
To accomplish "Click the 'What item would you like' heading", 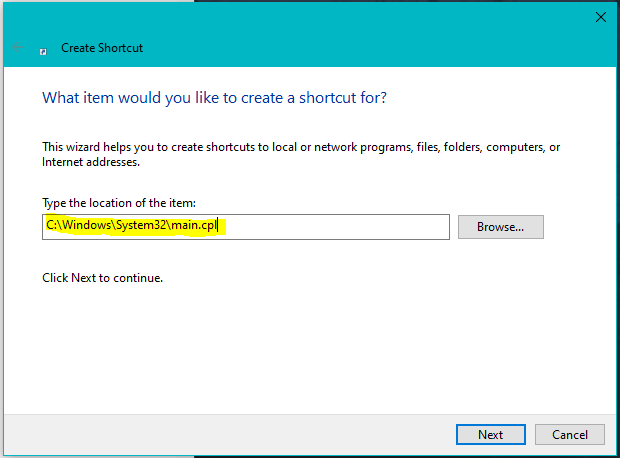I will click(x=214, y=98).
